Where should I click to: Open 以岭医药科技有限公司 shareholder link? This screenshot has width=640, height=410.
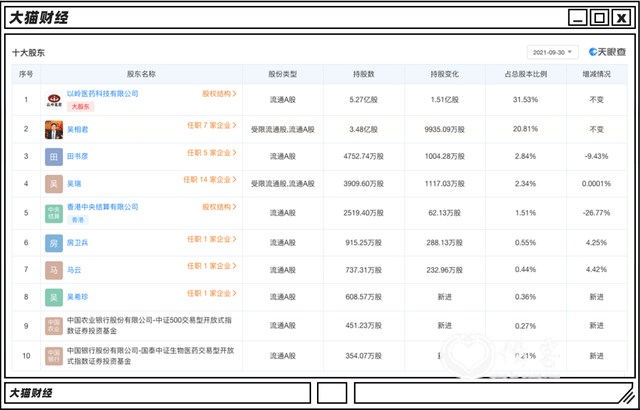pyautogui.click(x=102, y=93)
